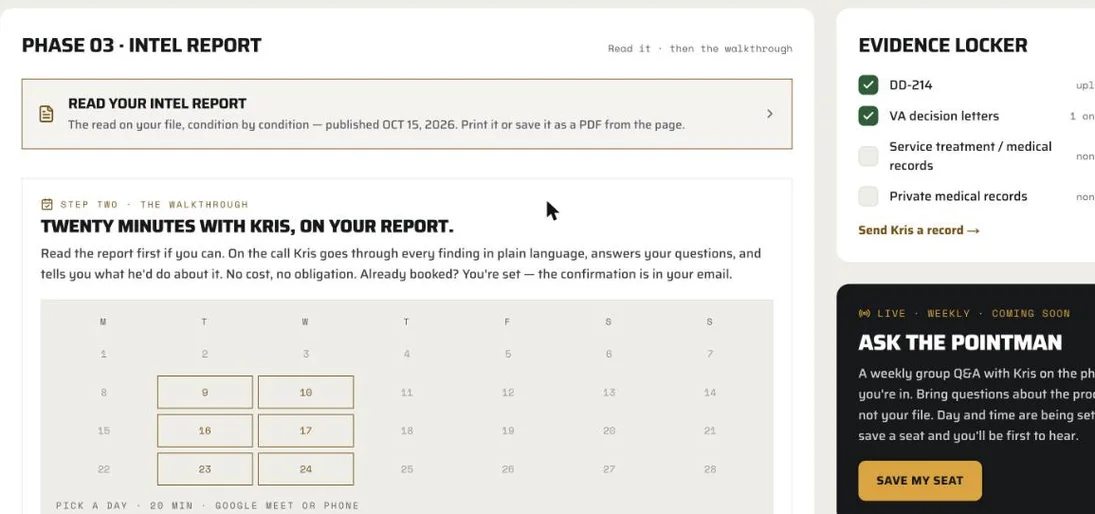This screenshot has height=514, width=1095.
Task: Click the VA decision letters label
Action: (944, 116)
